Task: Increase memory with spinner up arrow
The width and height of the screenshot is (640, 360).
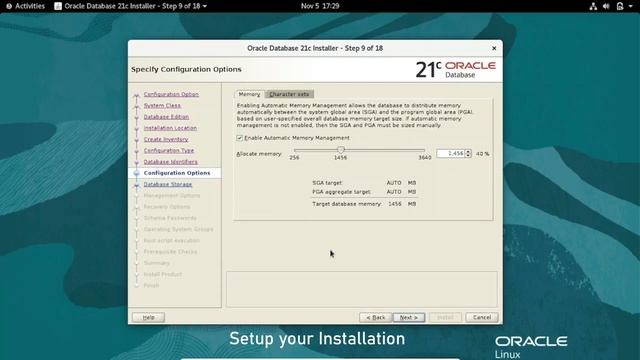Action: (468, 151)
